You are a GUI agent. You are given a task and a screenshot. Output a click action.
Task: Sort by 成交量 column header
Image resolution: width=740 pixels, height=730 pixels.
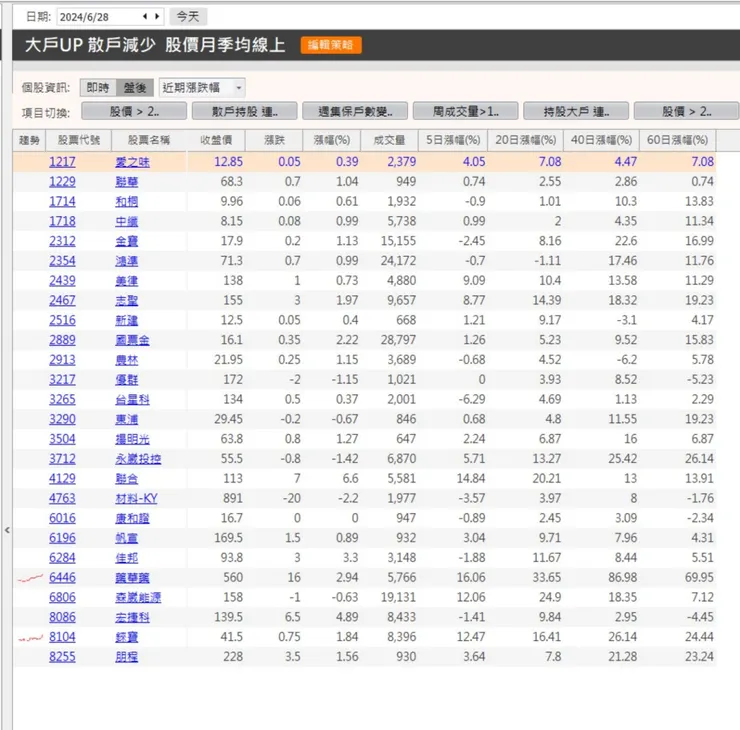(x=389, y=140)
